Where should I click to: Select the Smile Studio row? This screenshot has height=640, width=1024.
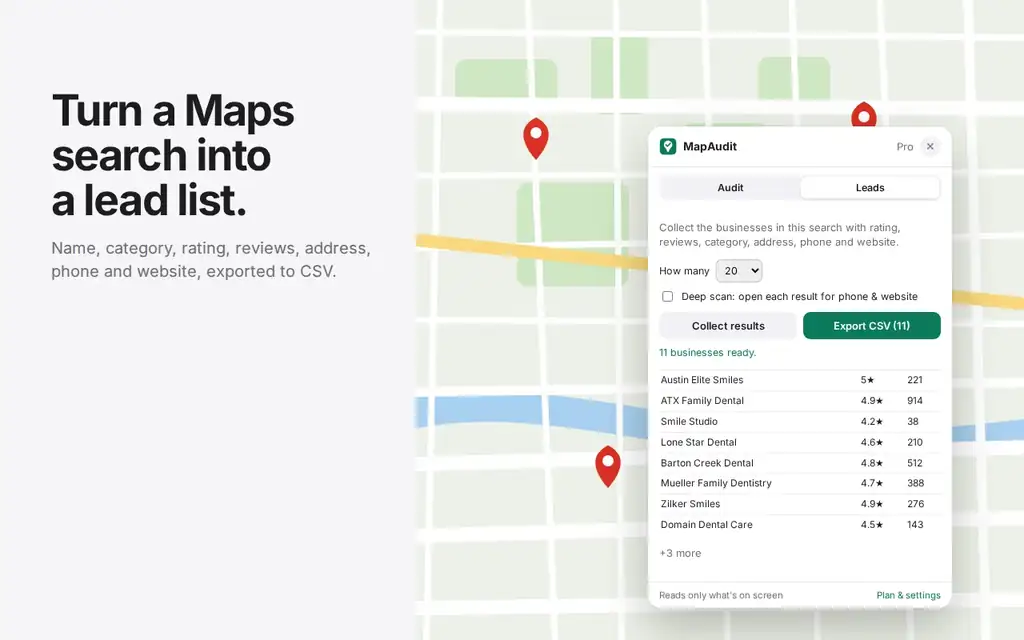coord(799,422)
